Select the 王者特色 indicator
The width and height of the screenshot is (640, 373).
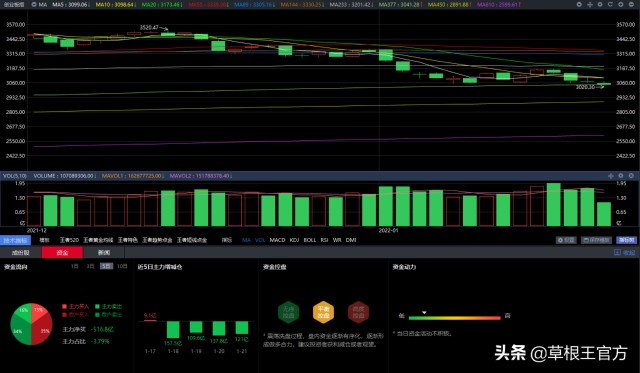point(128,240)
